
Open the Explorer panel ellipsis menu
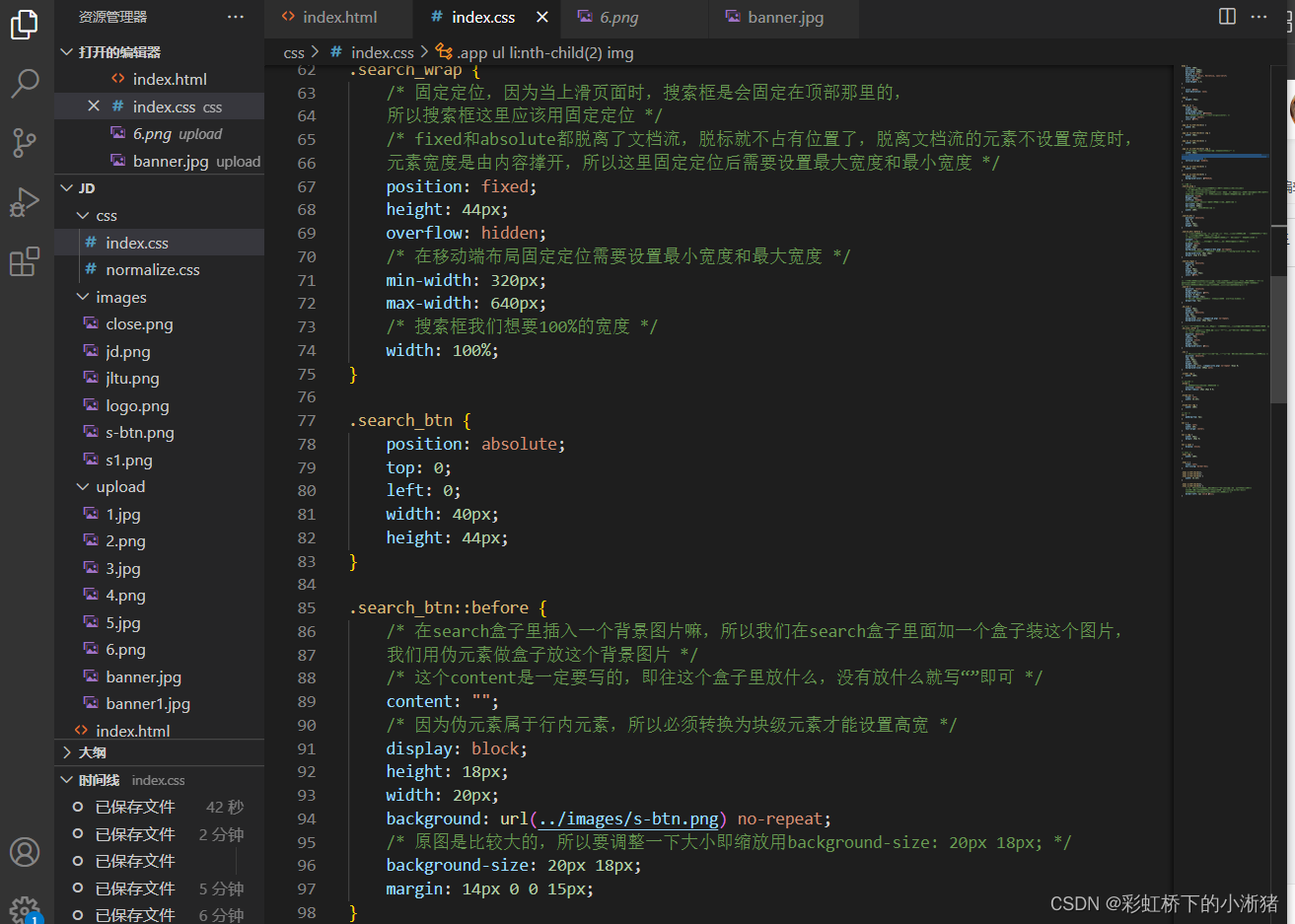(235, 17)
